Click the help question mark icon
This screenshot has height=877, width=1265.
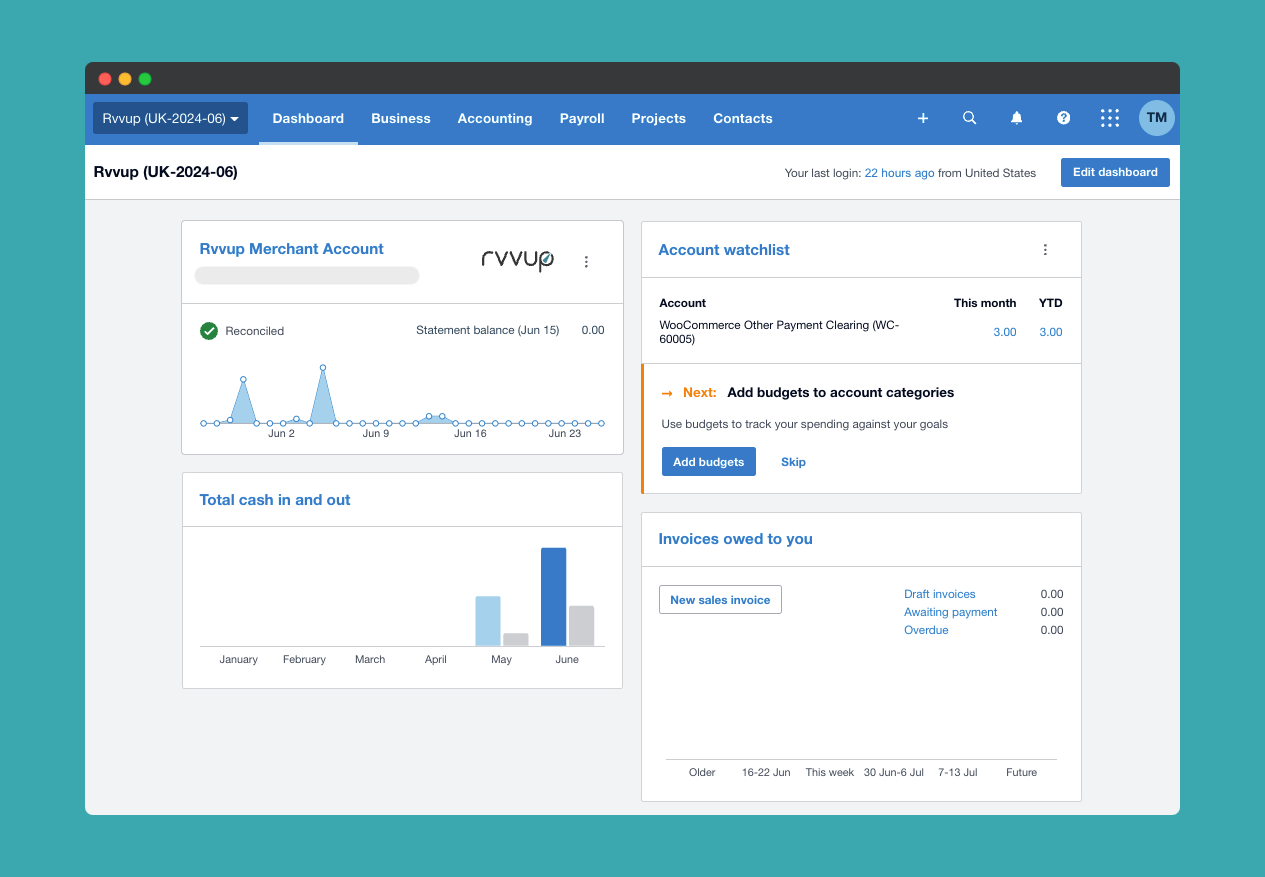[x=1063, y=118]
